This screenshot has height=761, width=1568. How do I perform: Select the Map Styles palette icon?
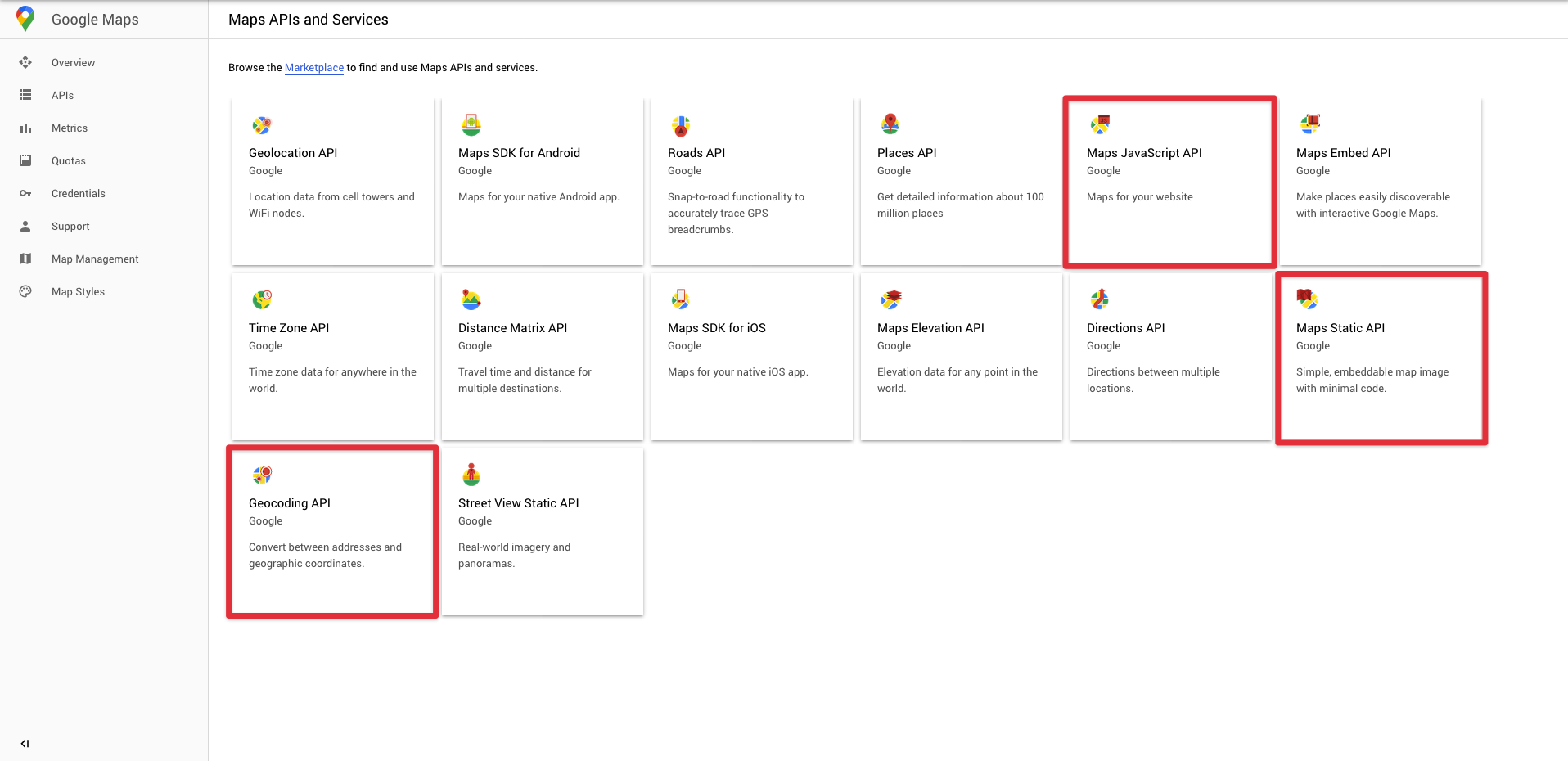point(25,291)
